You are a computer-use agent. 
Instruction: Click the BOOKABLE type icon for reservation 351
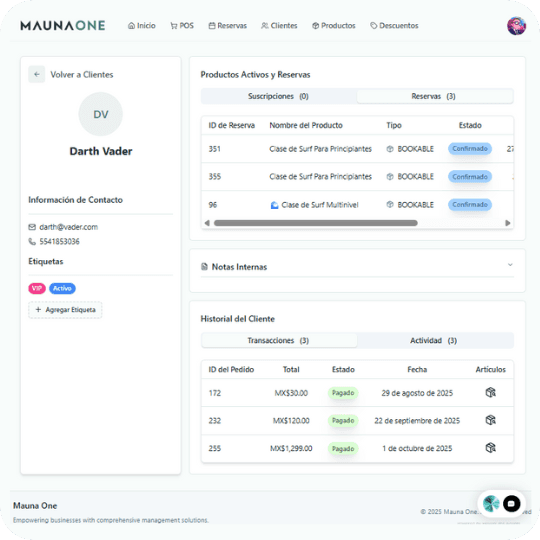[x=390, y=149]
